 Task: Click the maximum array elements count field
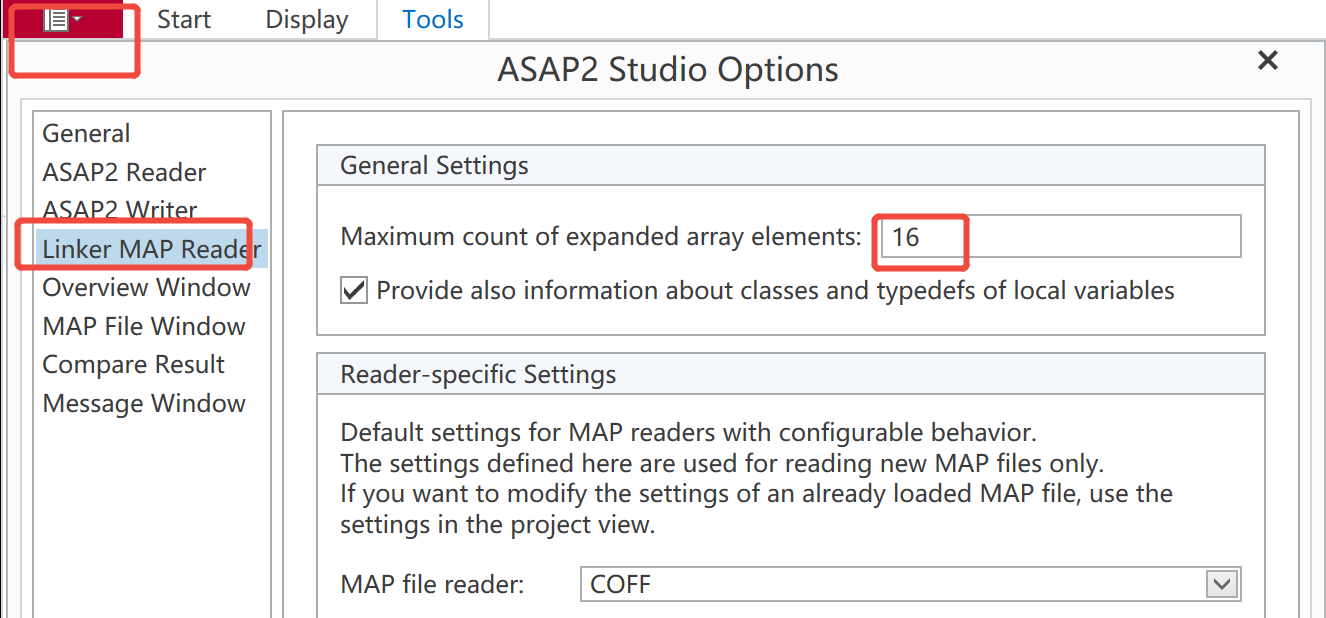(x=1060, y=237)
